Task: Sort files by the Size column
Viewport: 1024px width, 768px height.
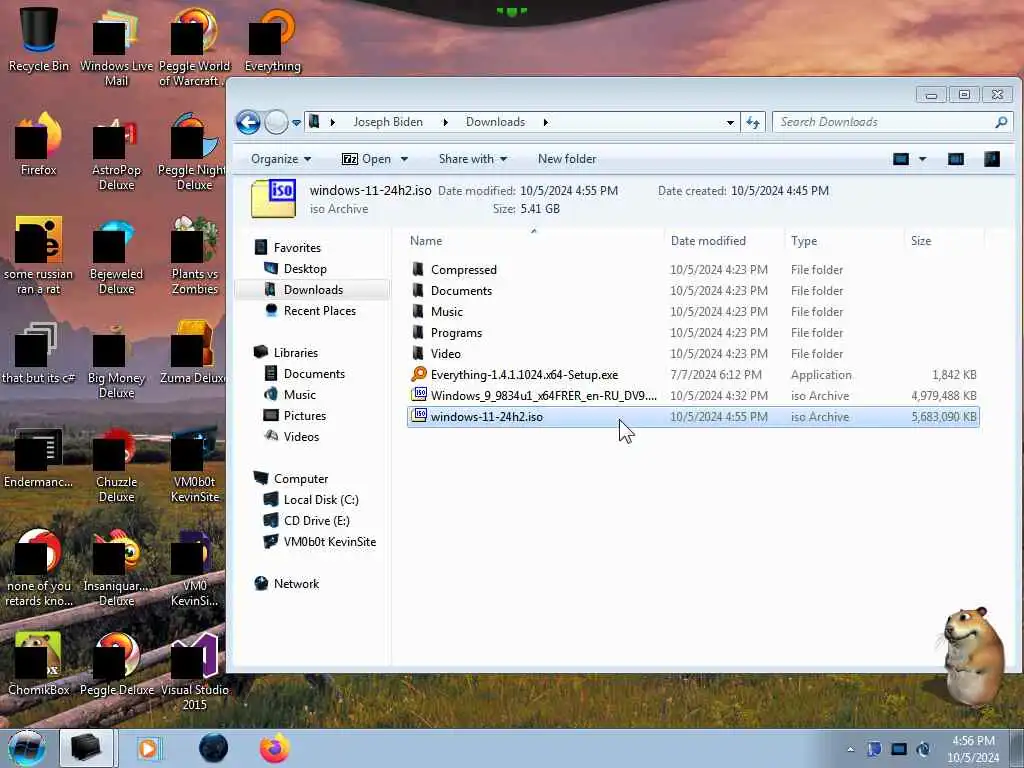Action: (944, 241)
